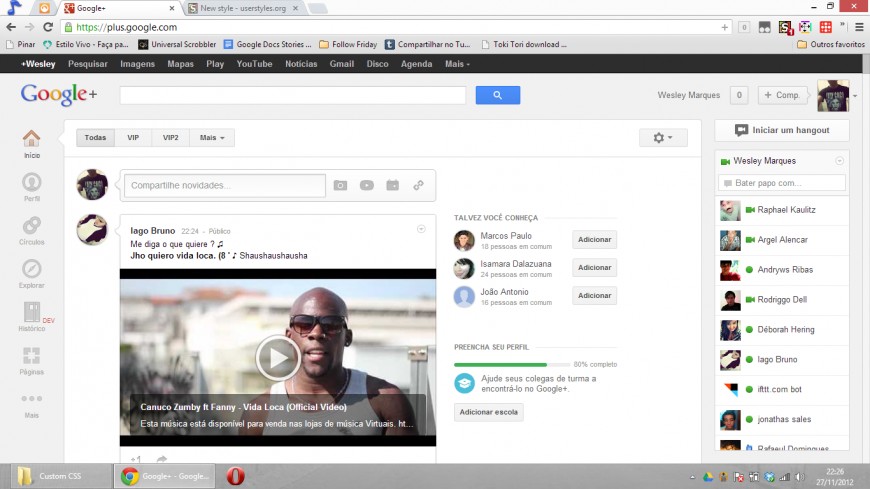
Task: Click the browser back arrow
Action: coord(11,27)
